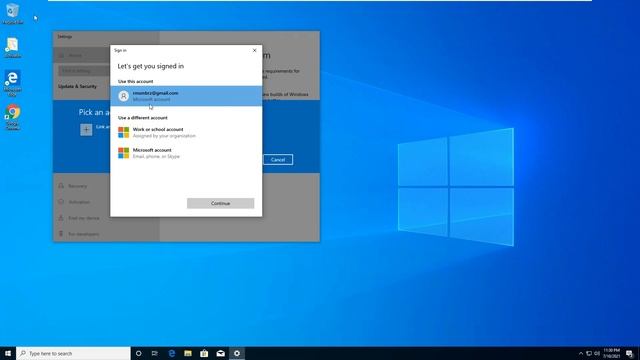Viewport: 640px width, 360px height.
Task: Open Cortana from the taskbar
Action: [138, 353]
